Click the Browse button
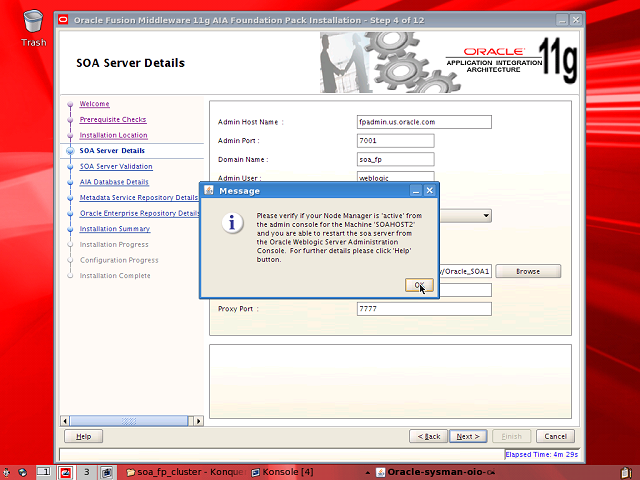The image size is (640, 480). click(528, 271)
